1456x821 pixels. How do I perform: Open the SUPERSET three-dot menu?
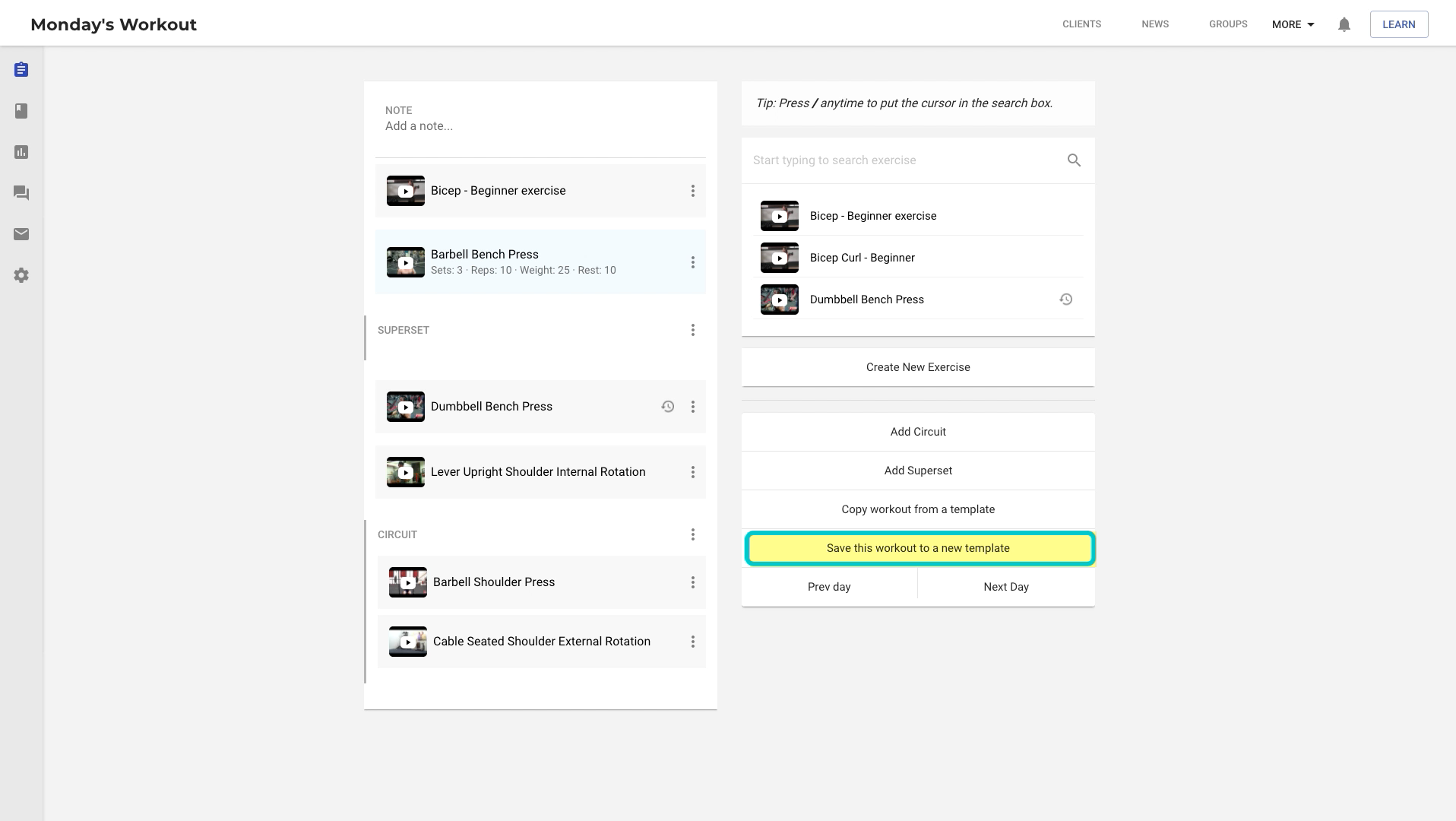(692, 330)
